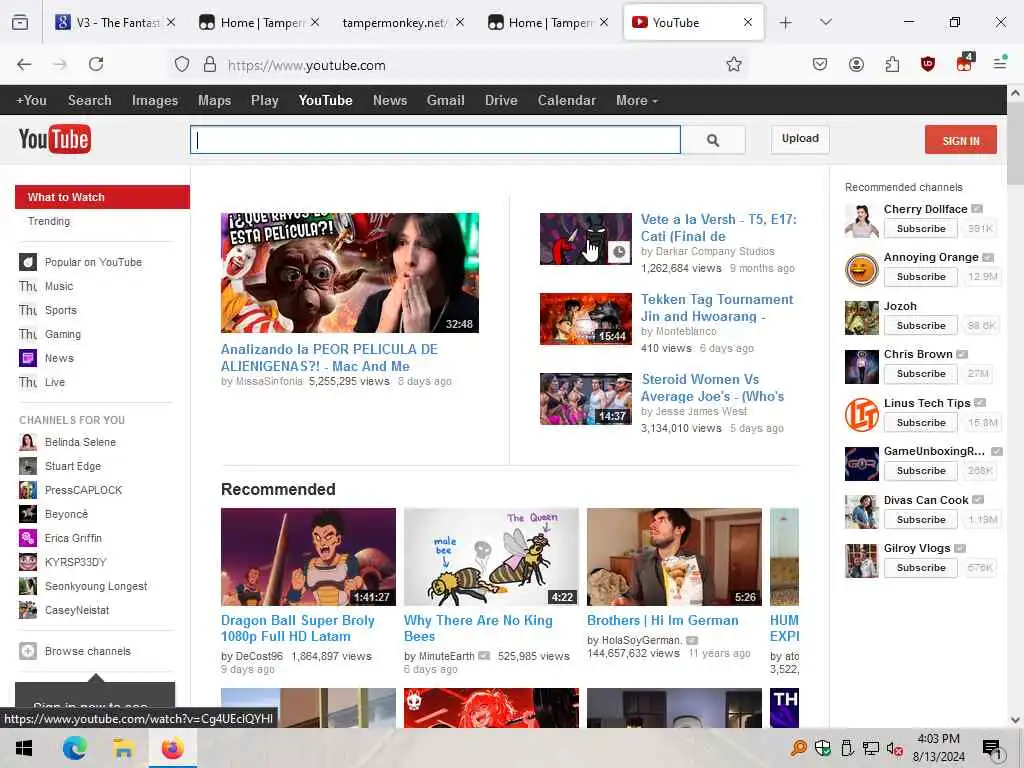Open the list all tabs chevron
Viewport: 1024px width, 768px height.
pyautogui.click(x=825, y=23)
